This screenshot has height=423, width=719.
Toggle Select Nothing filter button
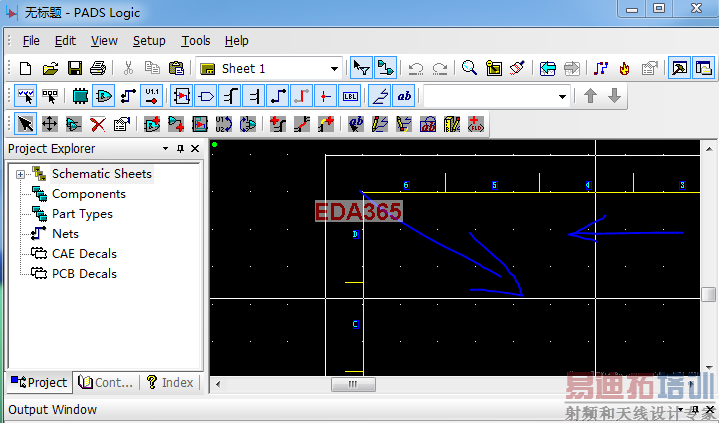click(x=50, y=96)
